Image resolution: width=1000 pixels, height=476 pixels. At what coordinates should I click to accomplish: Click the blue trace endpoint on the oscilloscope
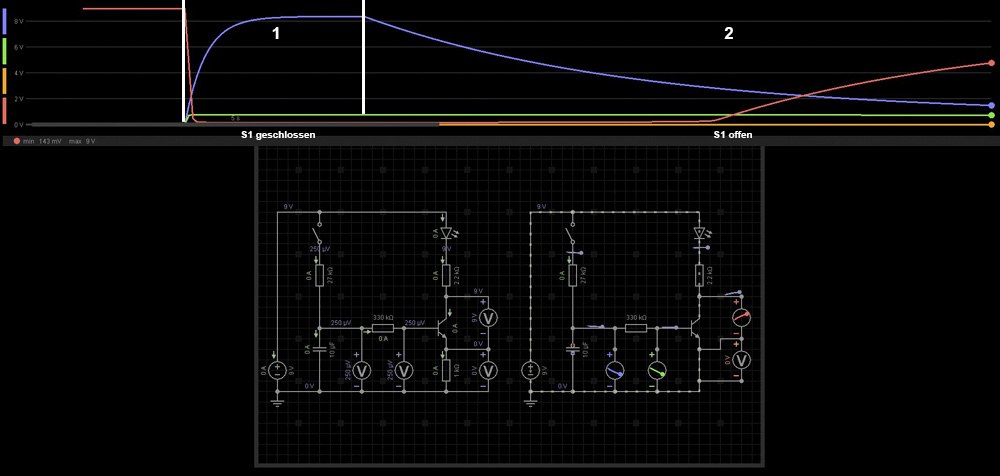click(x=990, y=105)
